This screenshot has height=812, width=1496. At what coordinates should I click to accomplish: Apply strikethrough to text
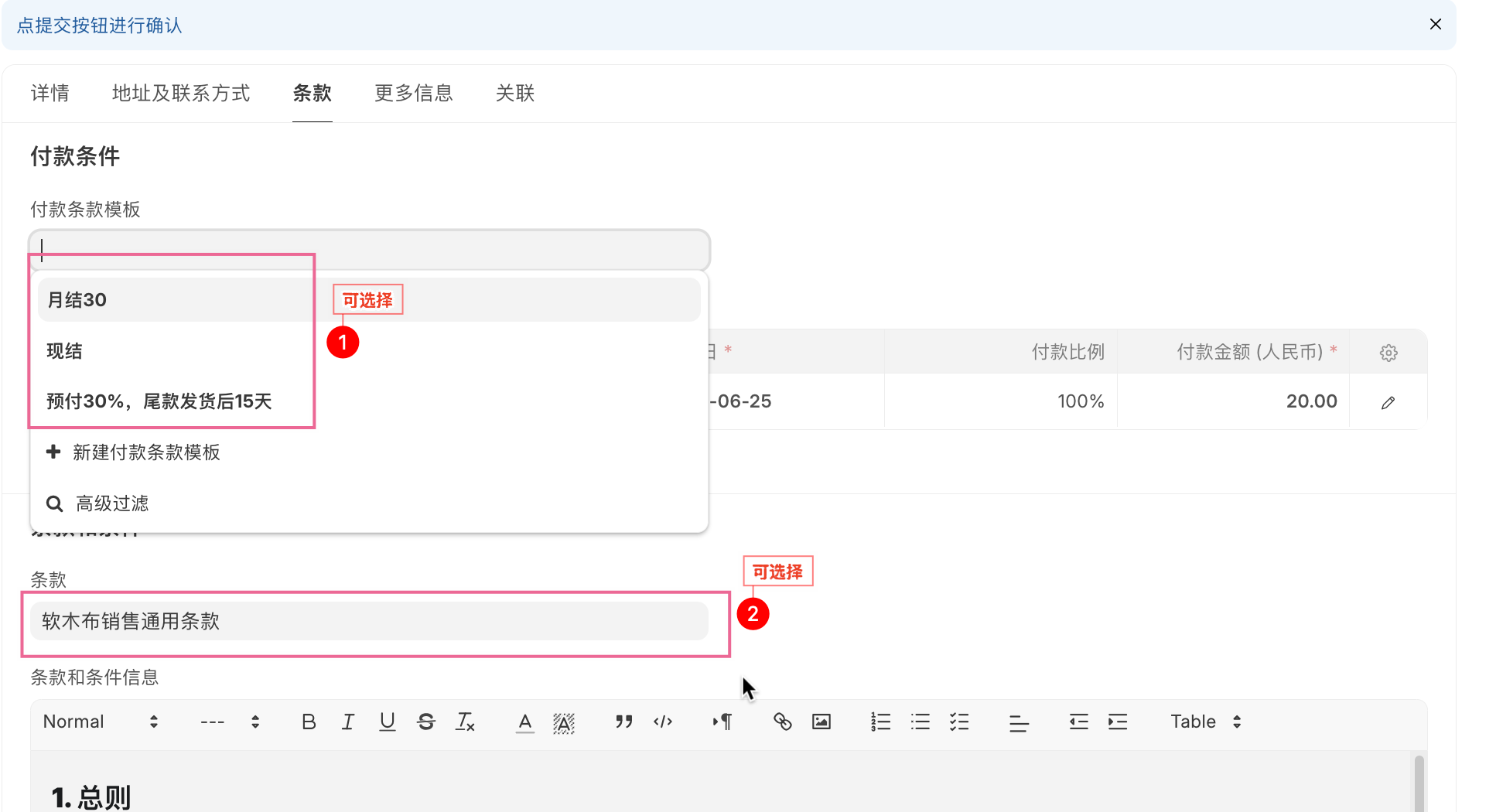[426, 722]
